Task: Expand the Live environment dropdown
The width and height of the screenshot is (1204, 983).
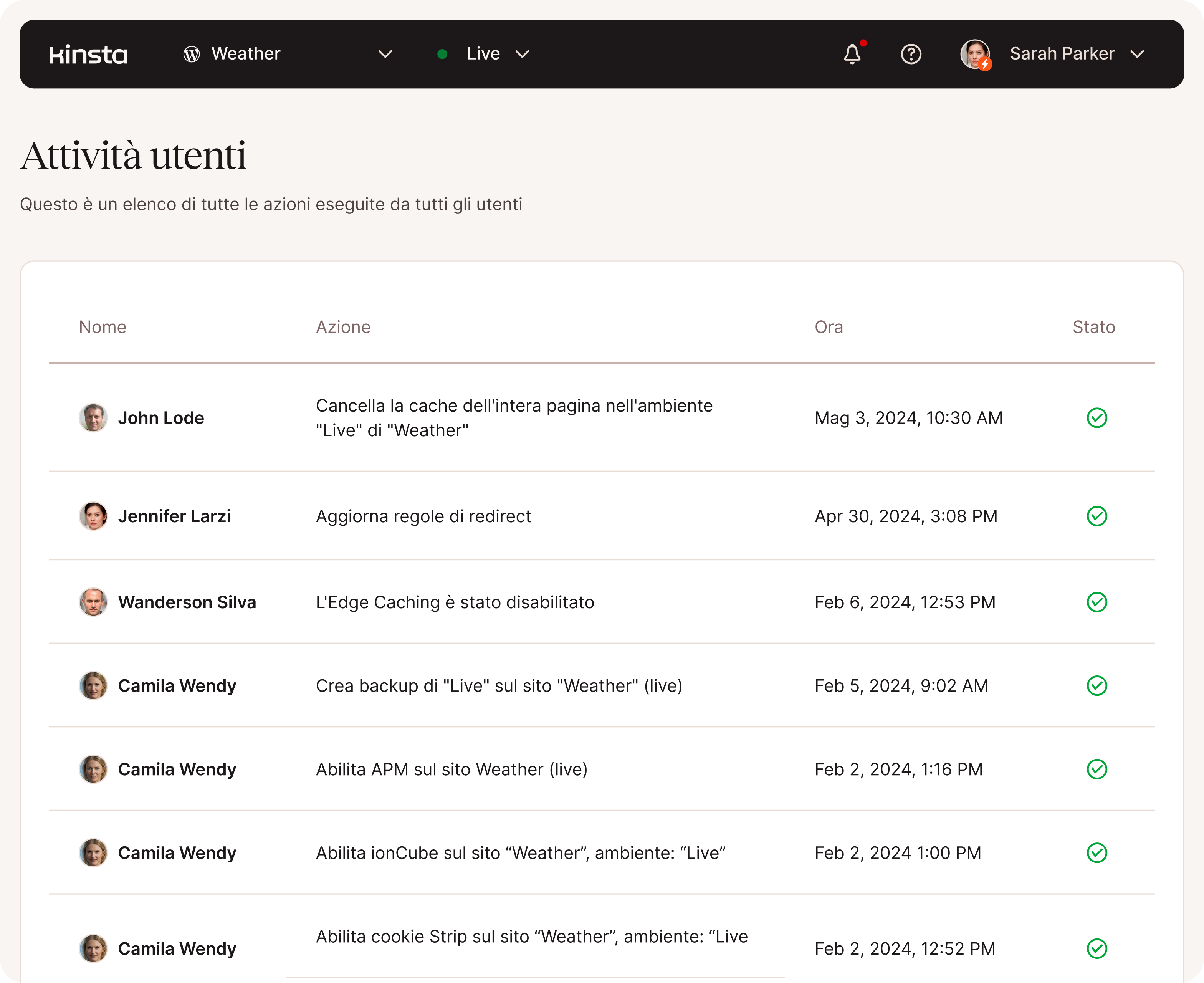Action: (522, 55)
